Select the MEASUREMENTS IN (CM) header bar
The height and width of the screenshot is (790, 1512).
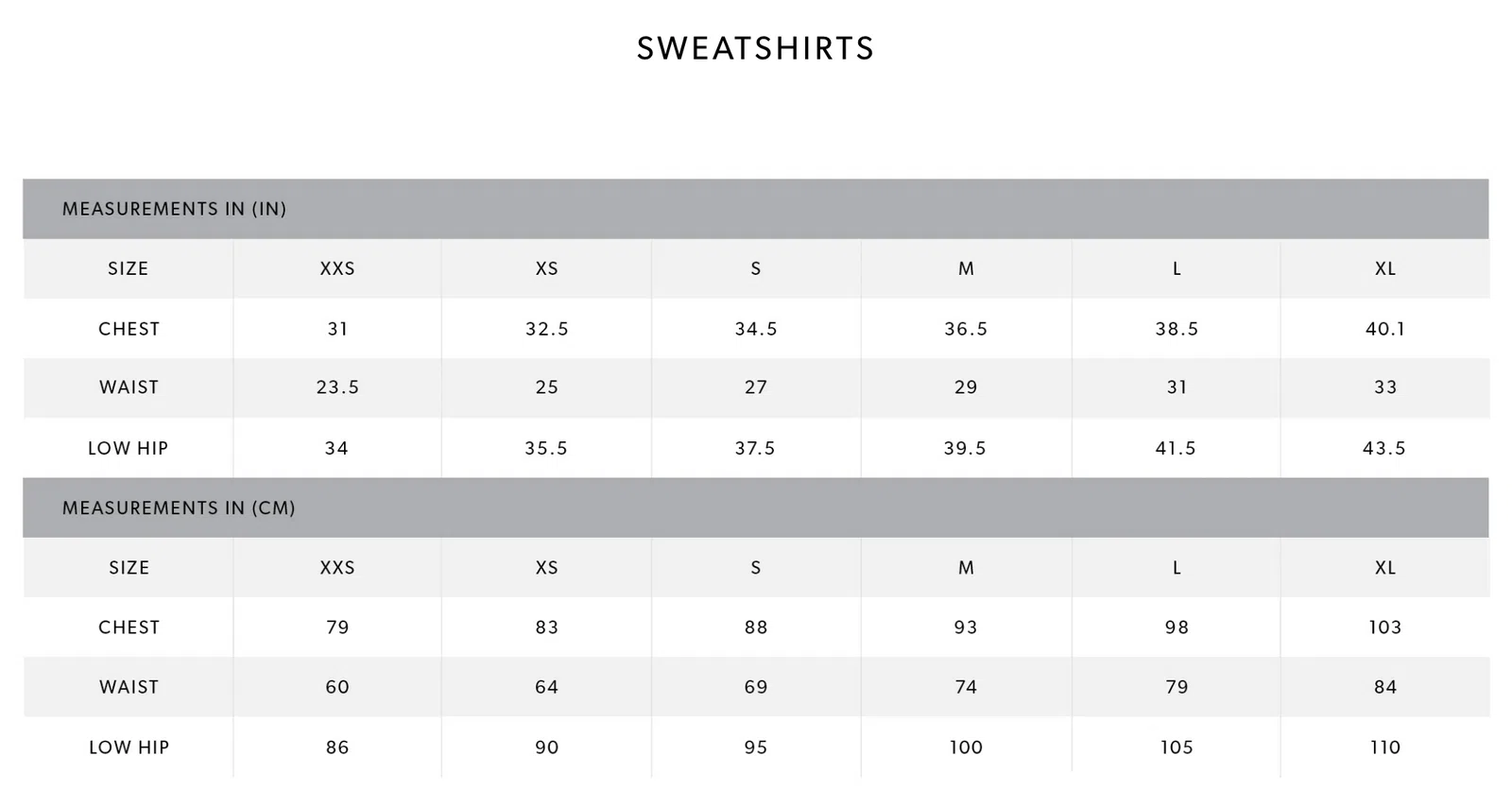pyautogui.click(x=756, y=508)
